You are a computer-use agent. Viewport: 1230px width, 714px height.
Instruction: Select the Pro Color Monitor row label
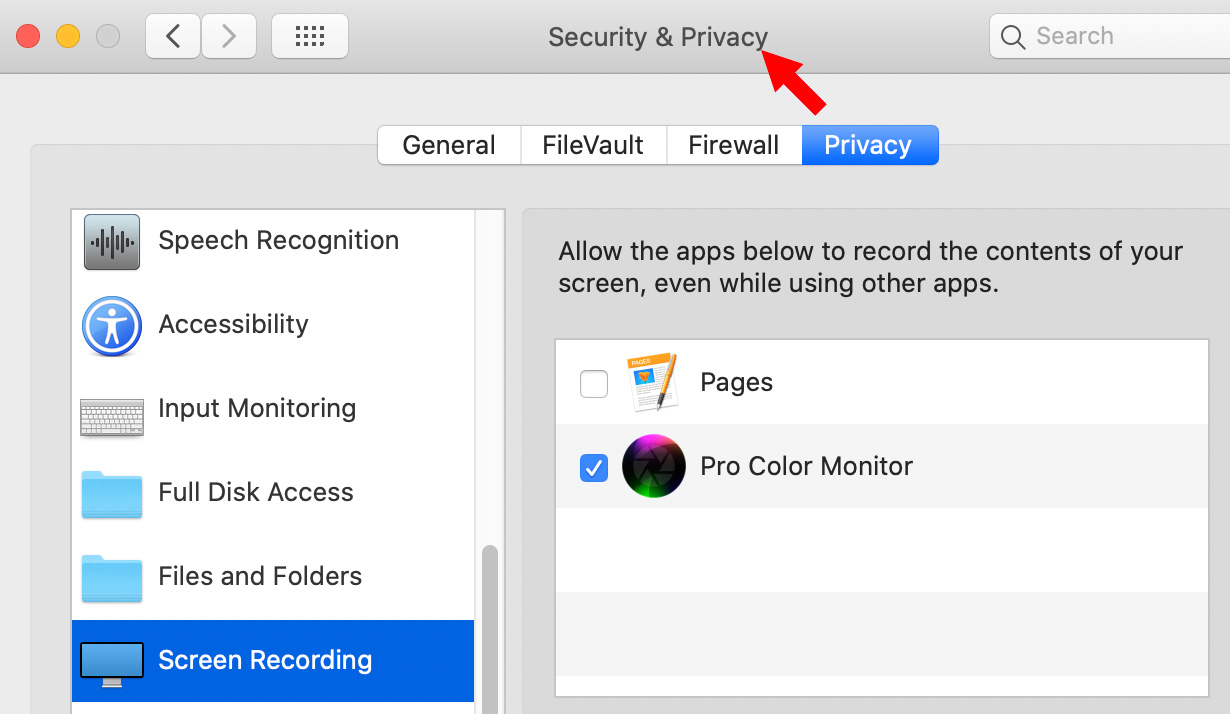coord(807,466)
